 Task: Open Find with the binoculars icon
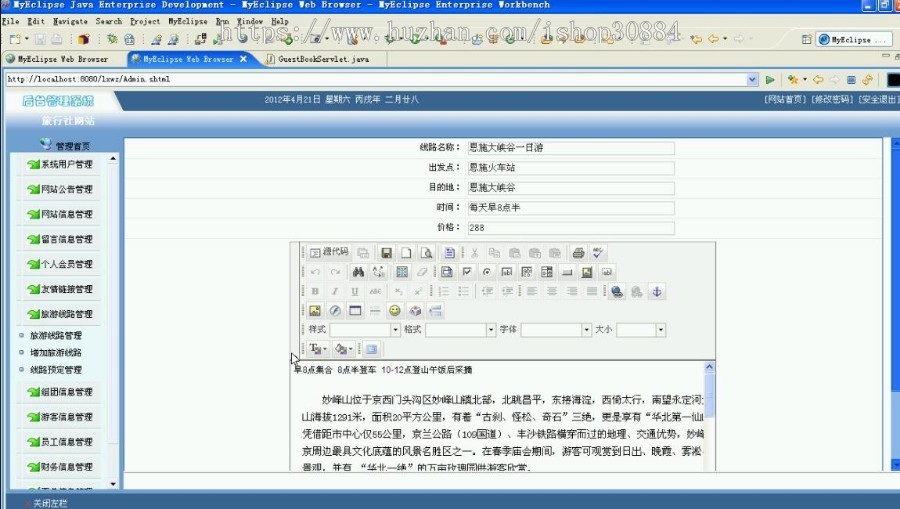point(358,272)
